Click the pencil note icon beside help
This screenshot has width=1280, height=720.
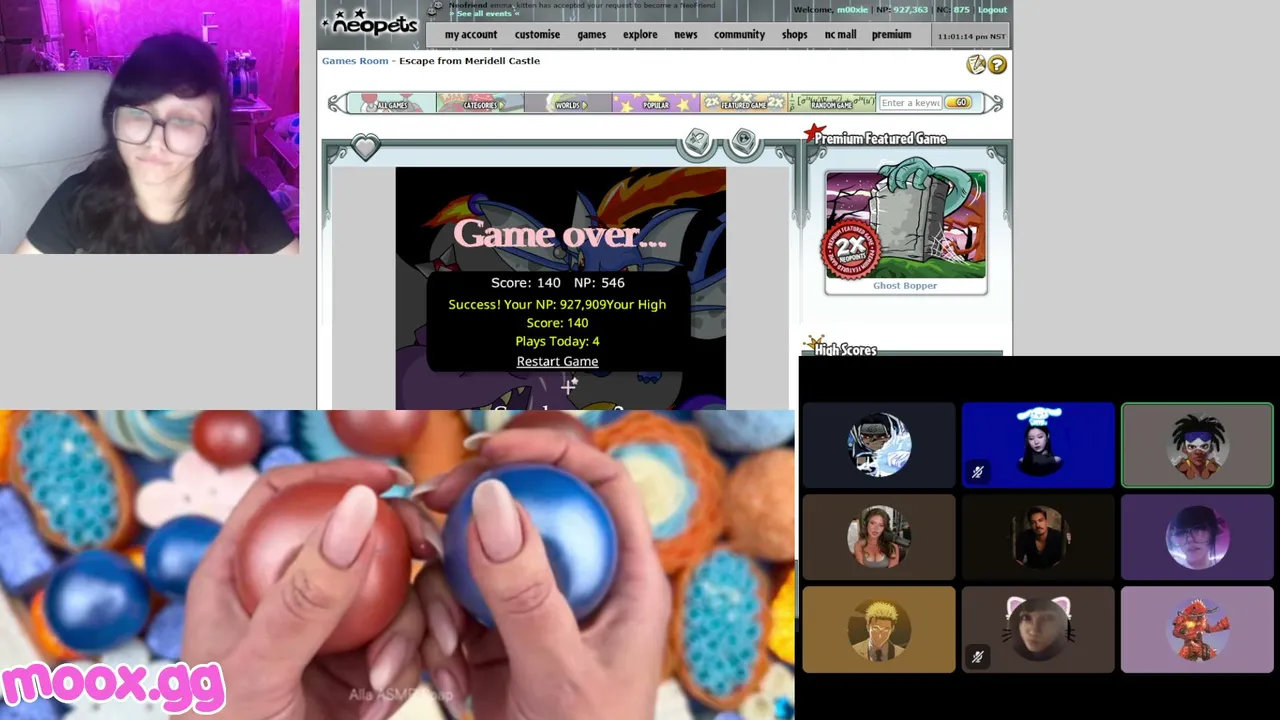[976, 65]
